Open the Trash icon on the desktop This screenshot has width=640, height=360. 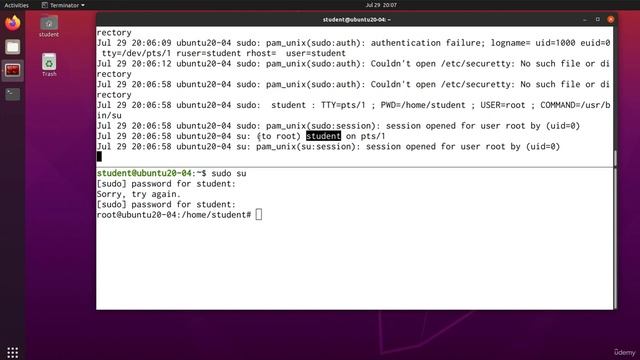tap(49, 65)
